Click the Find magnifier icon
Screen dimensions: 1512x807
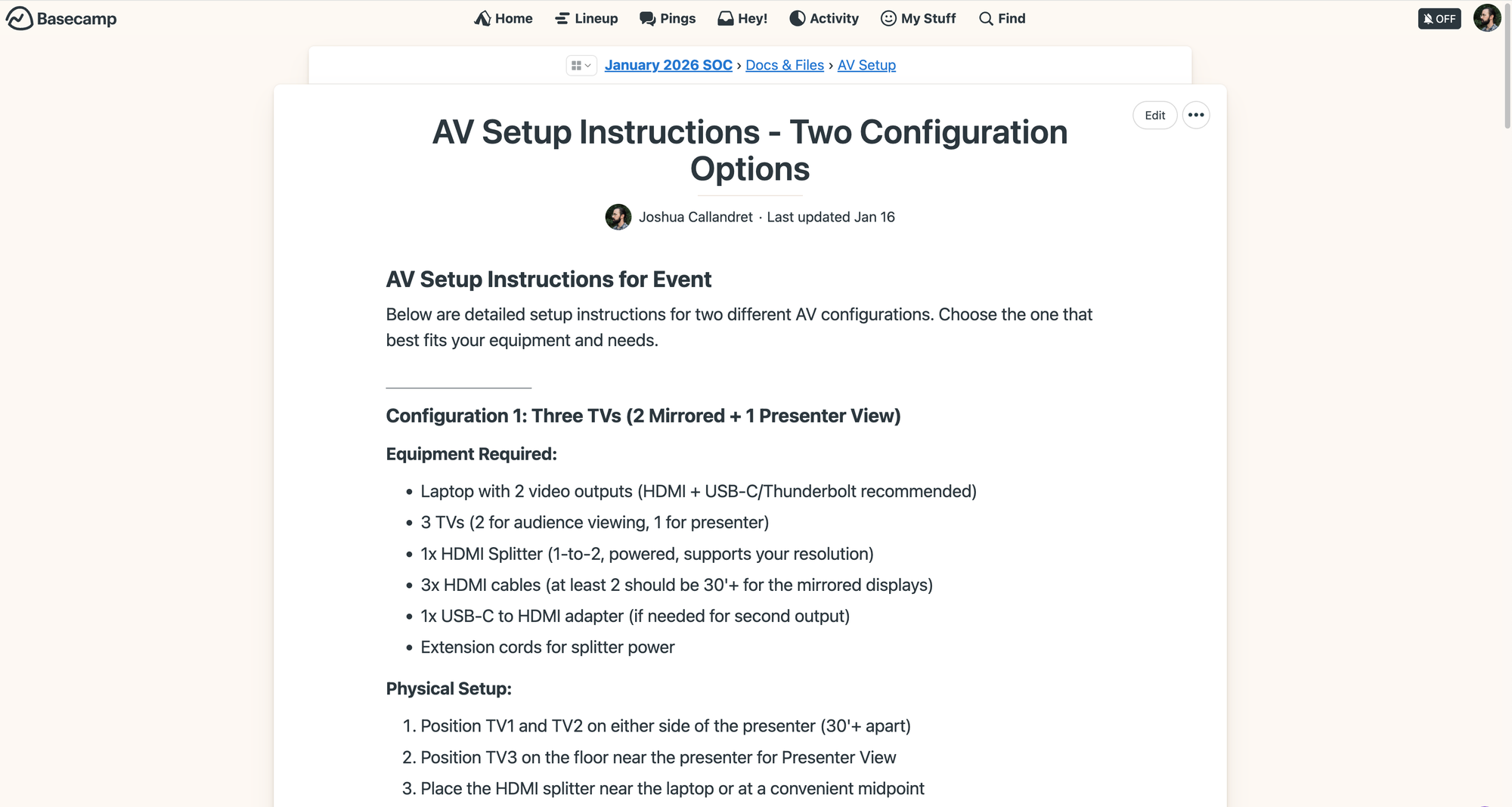click(986, 18)
